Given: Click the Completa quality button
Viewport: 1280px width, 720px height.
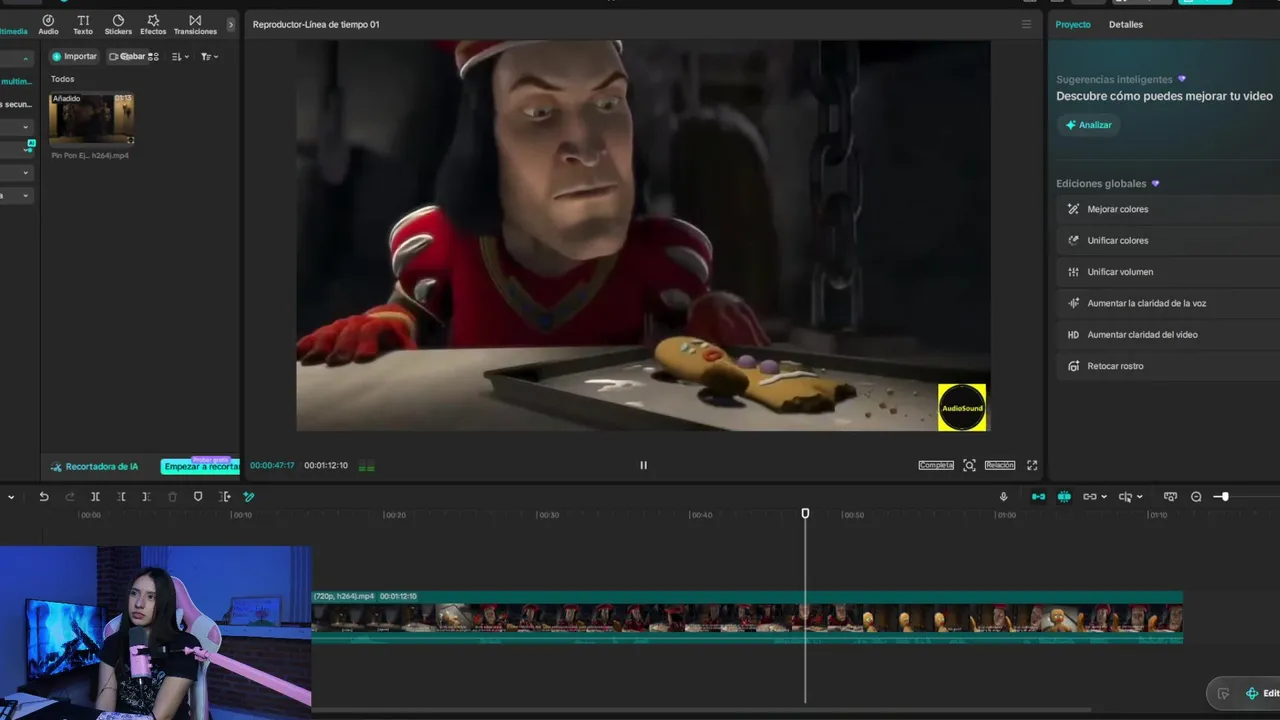Looking at the screenshot, I should coord(936,465).
